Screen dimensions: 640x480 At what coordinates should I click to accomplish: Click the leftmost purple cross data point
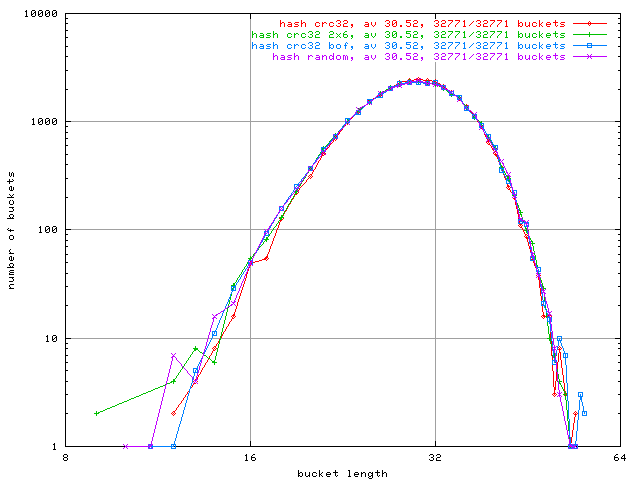click(125, 447)
